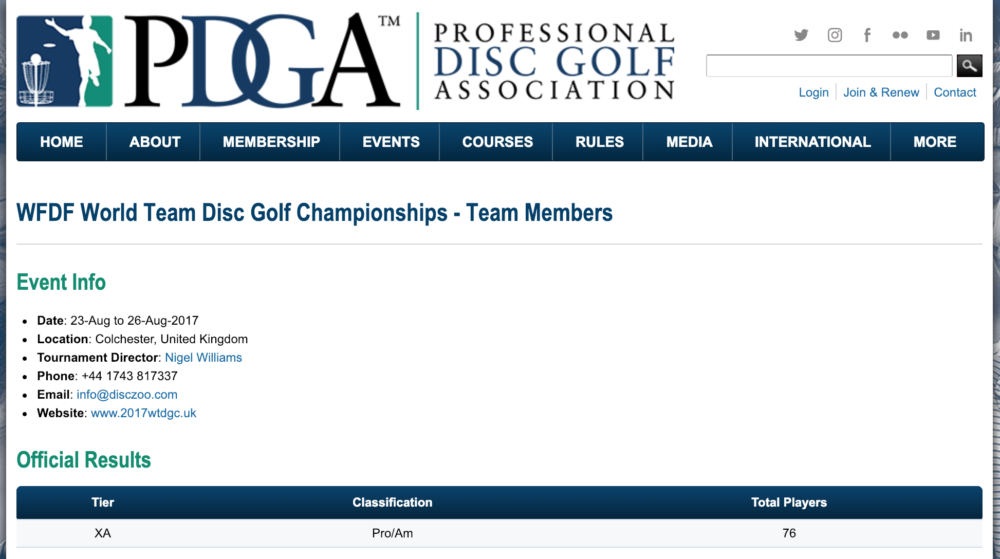Click the PDGA logo image
The height and width of the screenshot is (559, 1000).
click(x=345, y=60)
